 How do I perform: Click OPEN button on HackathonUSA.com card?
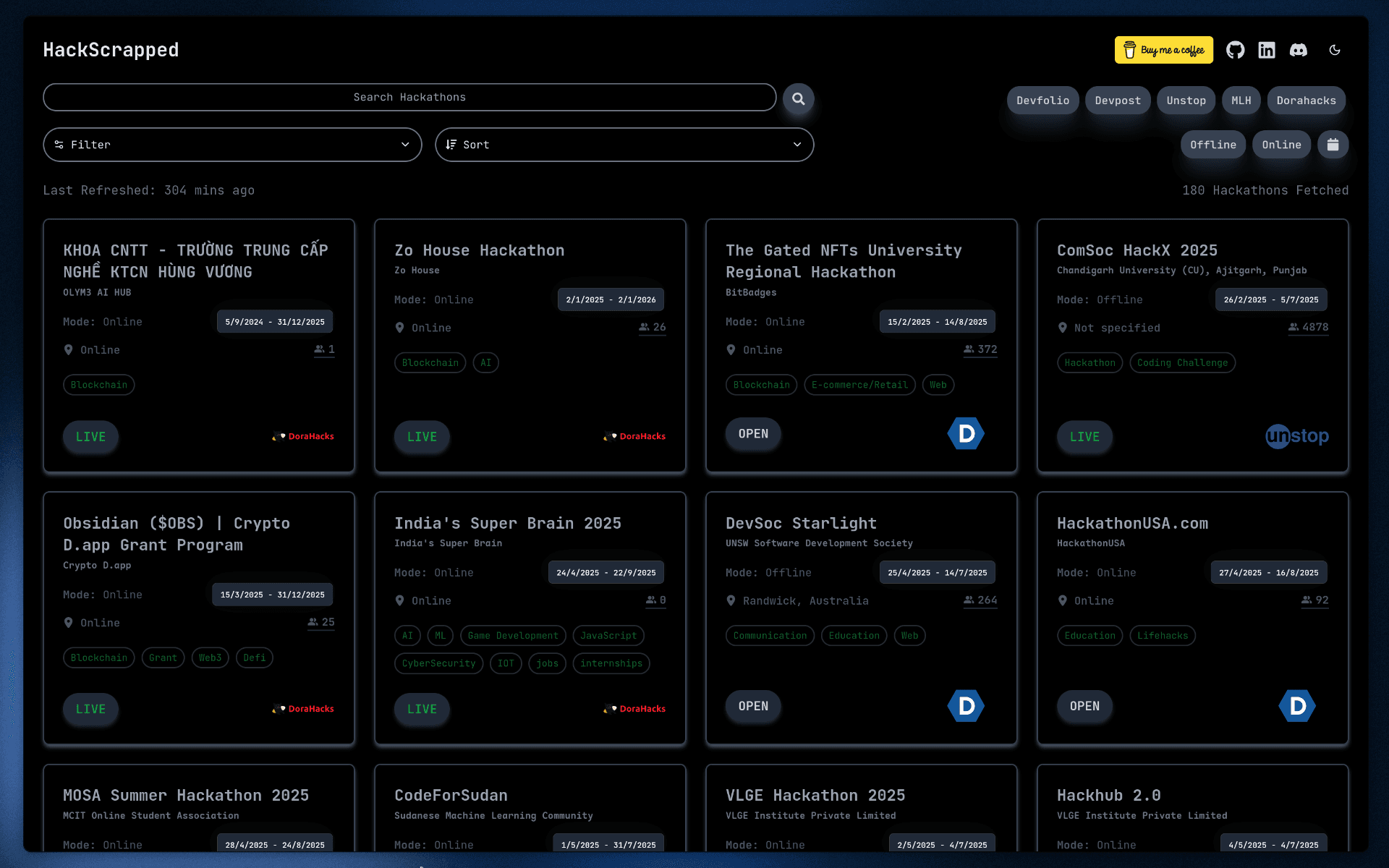click(x=1084, y=706)
